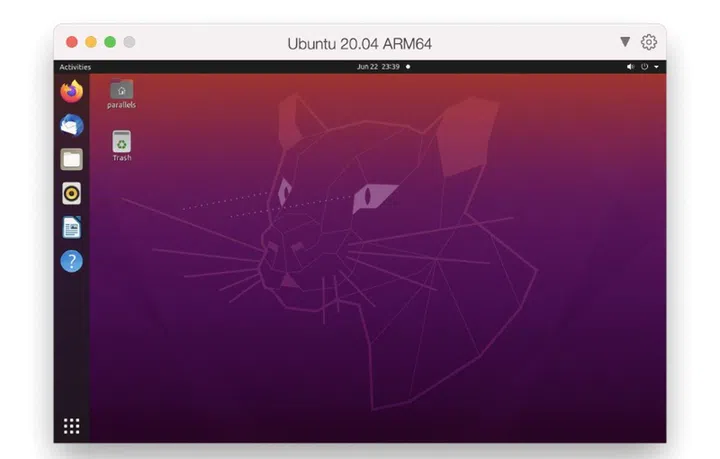Screen dimensions: 720x459
Task: Open the clock calendar showing Jun 22 23:39
Action: pyautogui.click(x=378, y=67)
